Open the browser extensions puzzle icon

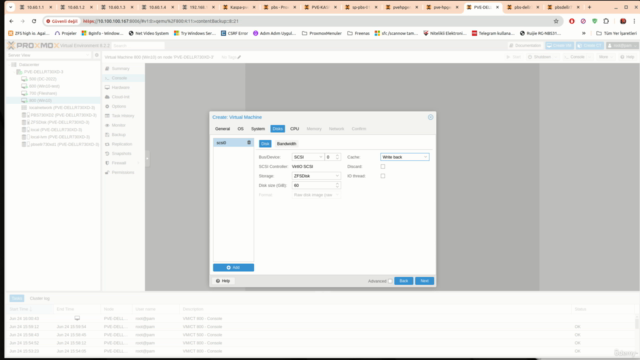[x=606, y=21]
